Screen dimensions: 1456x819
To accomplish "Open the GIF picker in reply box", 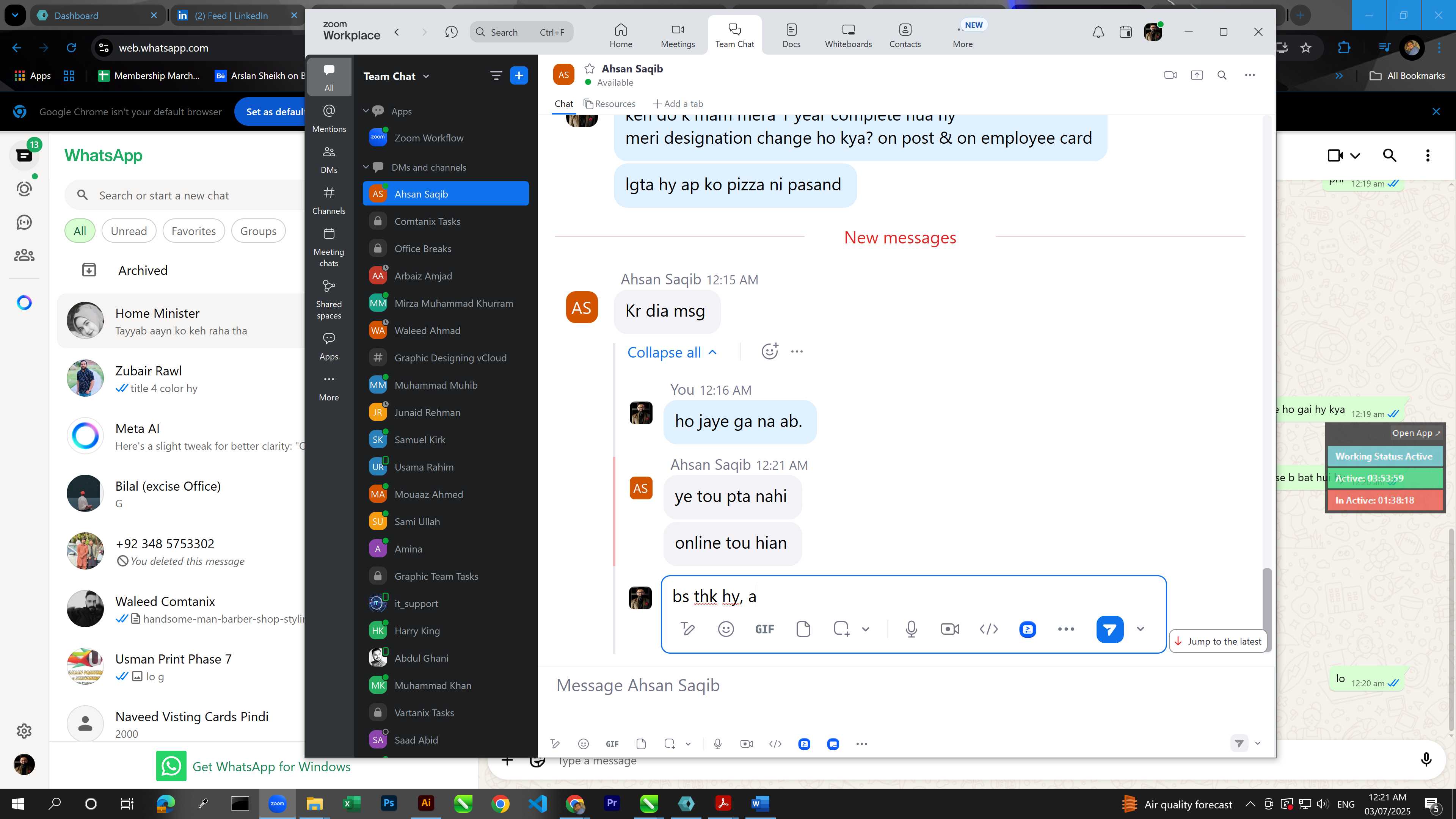I will click(x=764, y=629).
